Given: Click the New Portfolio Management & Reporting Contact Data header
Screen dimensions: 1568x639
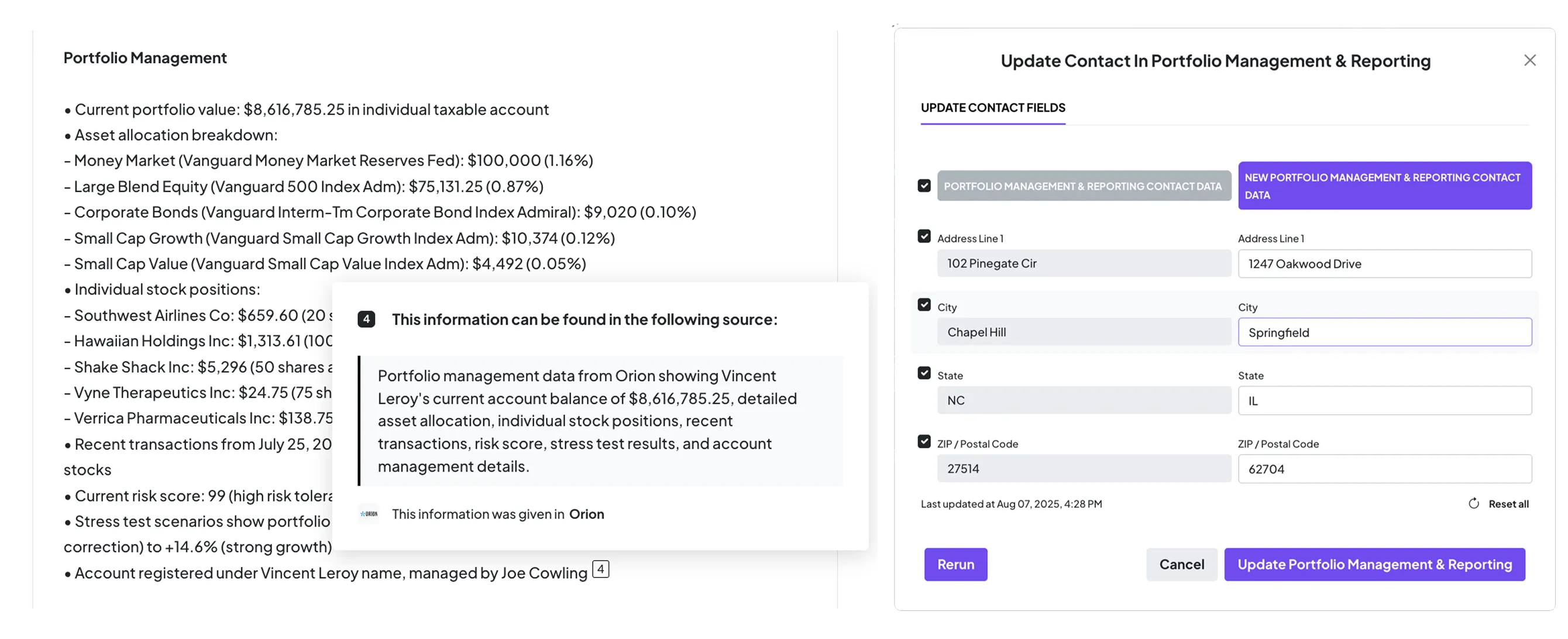Looking at the screenshot, I should click(x=1384, y=185).
